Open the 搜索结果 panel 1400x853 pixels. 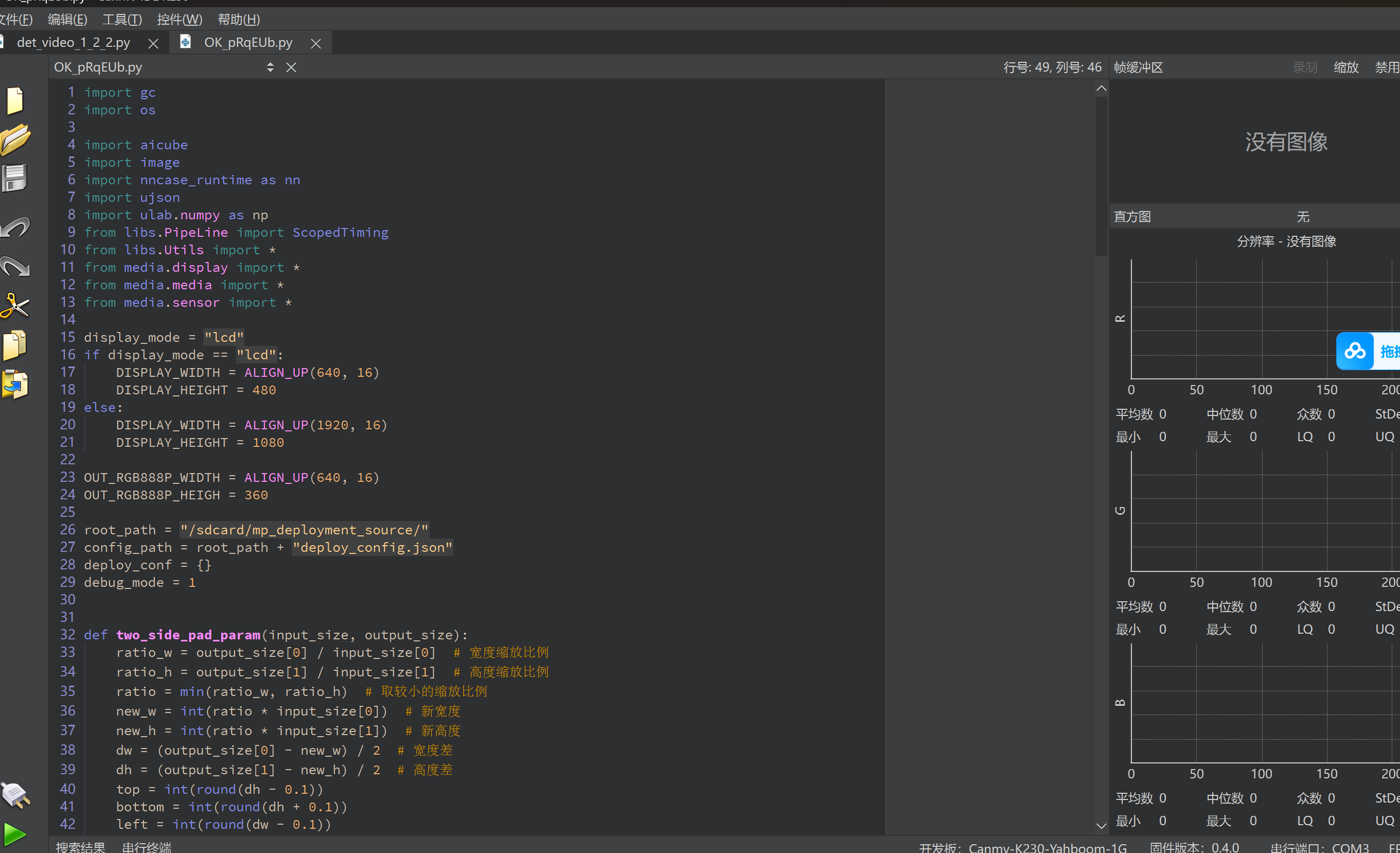pyautogui.click(x=81, y=847)
